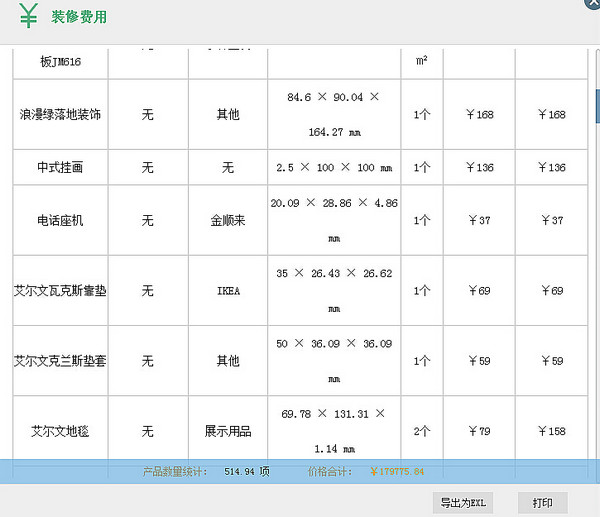Click 1个 in the 浪漫绿落地装饰 row

[422, 114]
